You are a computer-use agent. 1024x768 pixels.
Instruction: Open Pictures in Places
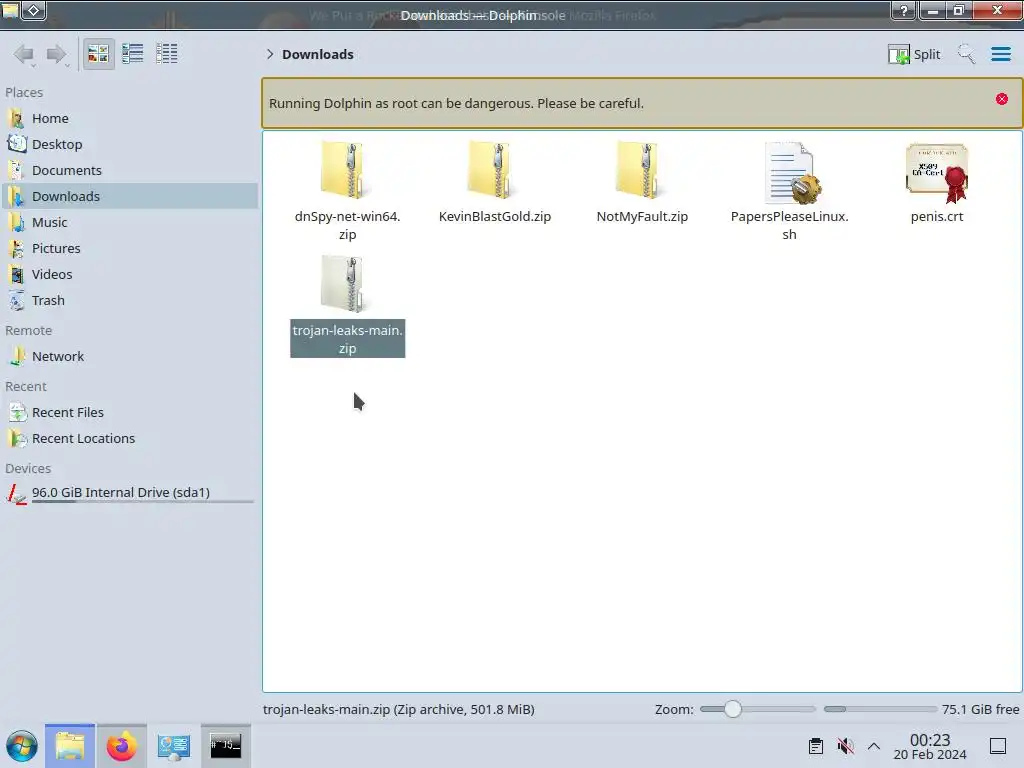click(129, 249)
